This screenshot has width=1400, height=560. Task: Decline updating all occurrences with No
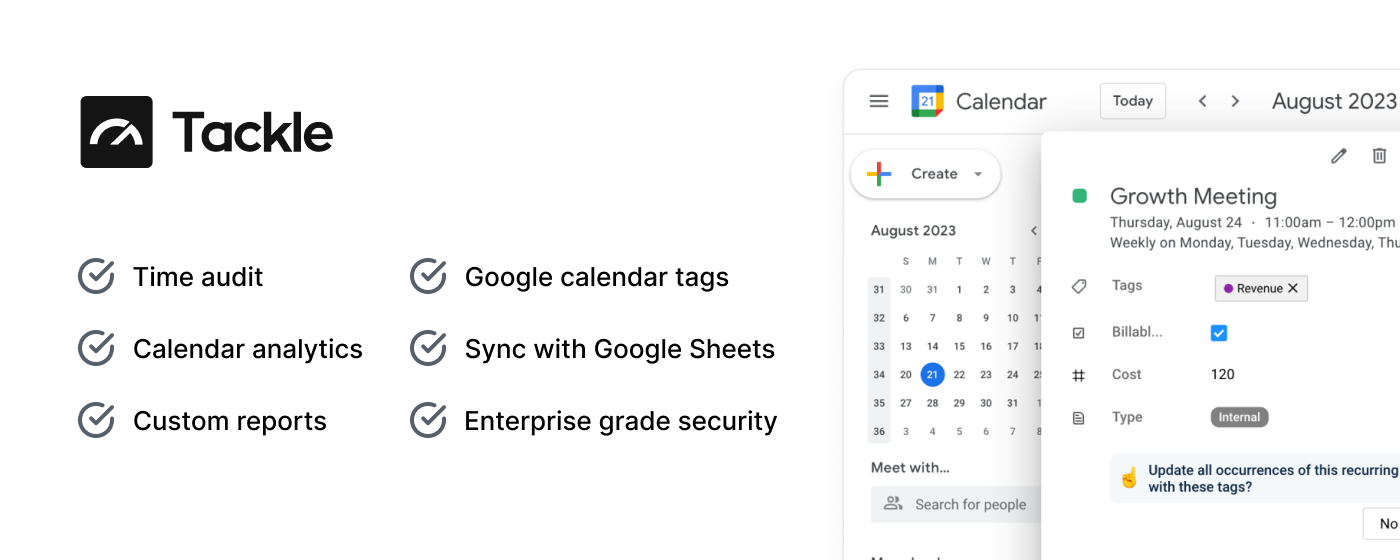tap(1386, 524)
